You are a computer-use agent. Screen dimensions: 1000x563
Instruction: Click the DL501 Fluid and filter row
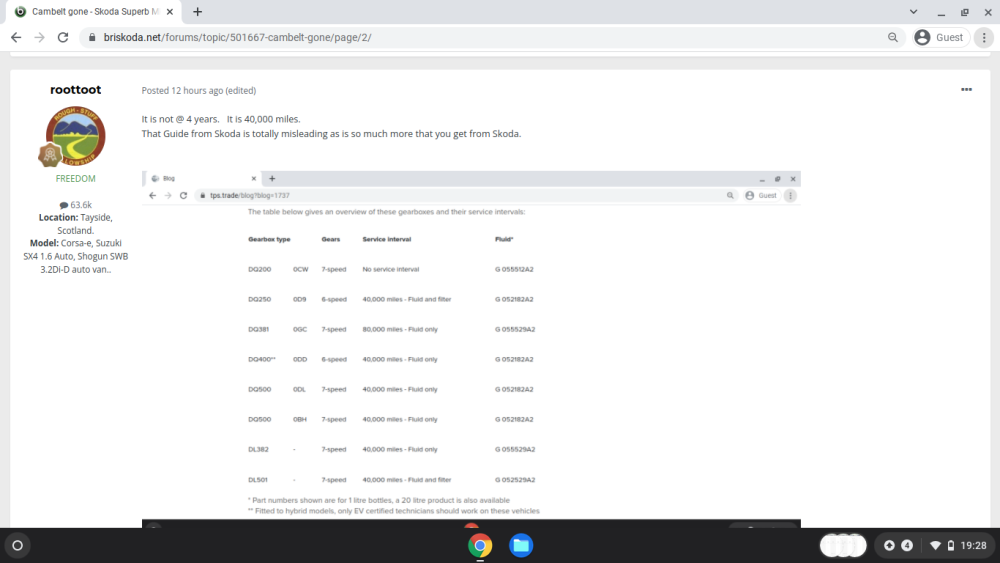pyautogui.click(x=392, y=479)
